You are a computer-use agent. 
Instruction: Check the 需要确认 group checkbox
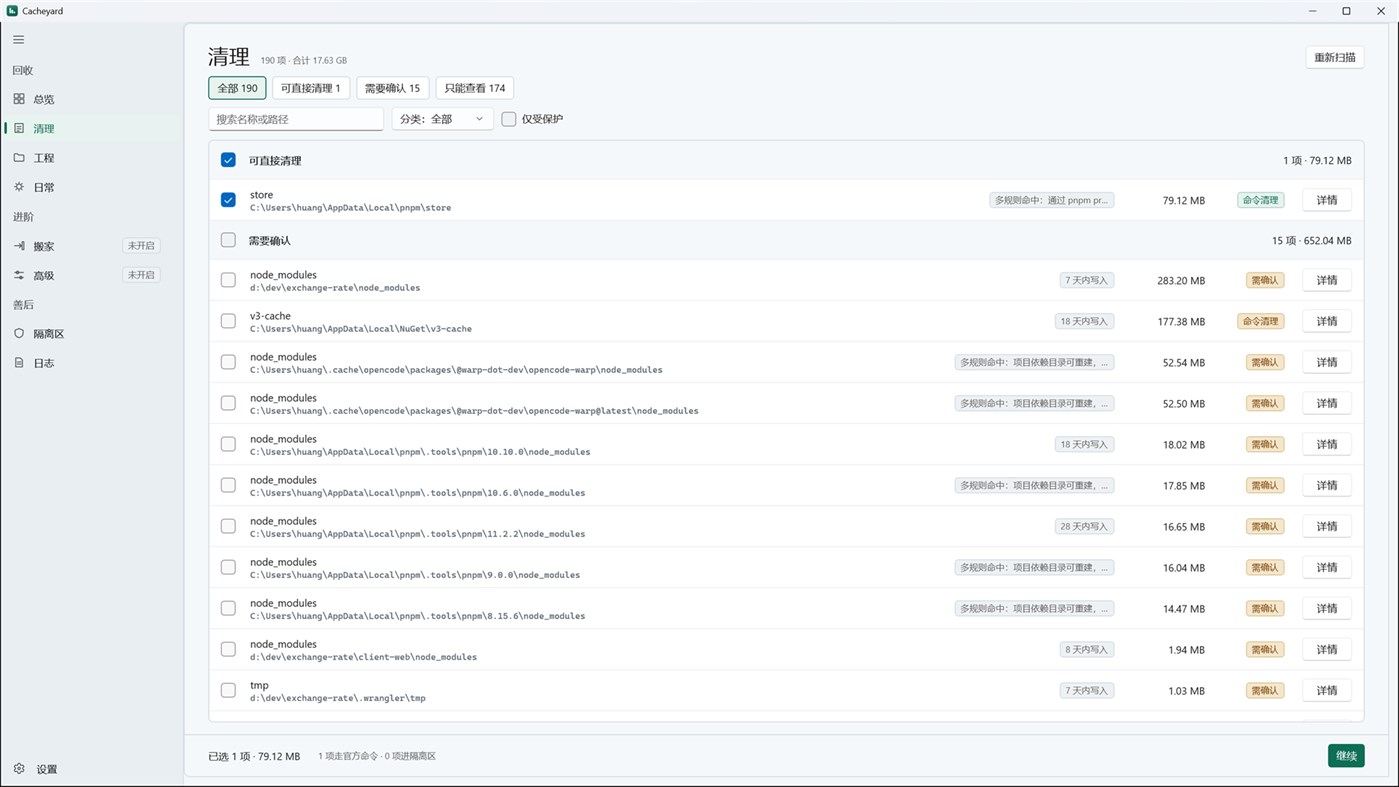(x=228, y=240)
